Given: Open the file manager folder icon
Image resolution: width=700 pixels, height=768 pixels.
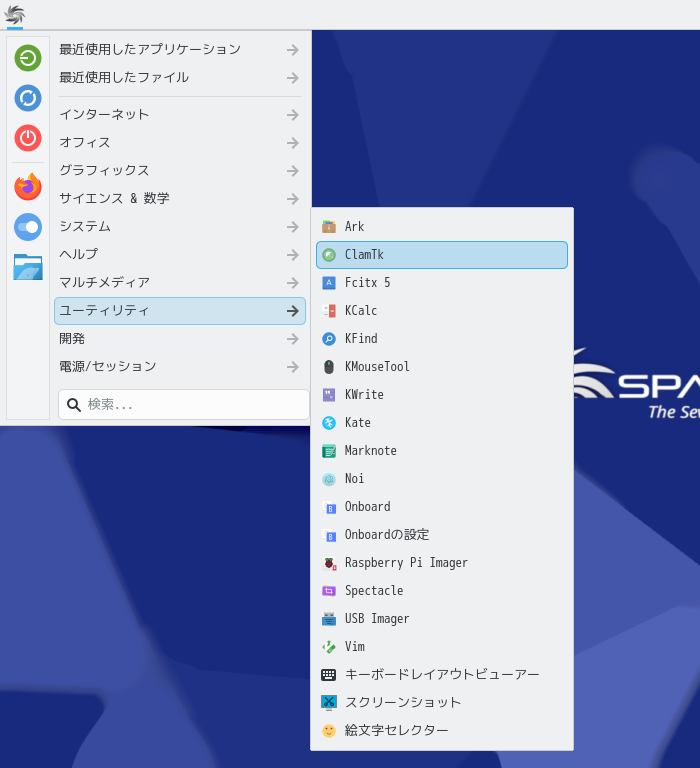Looking at the screenshot, I should 28,267.
